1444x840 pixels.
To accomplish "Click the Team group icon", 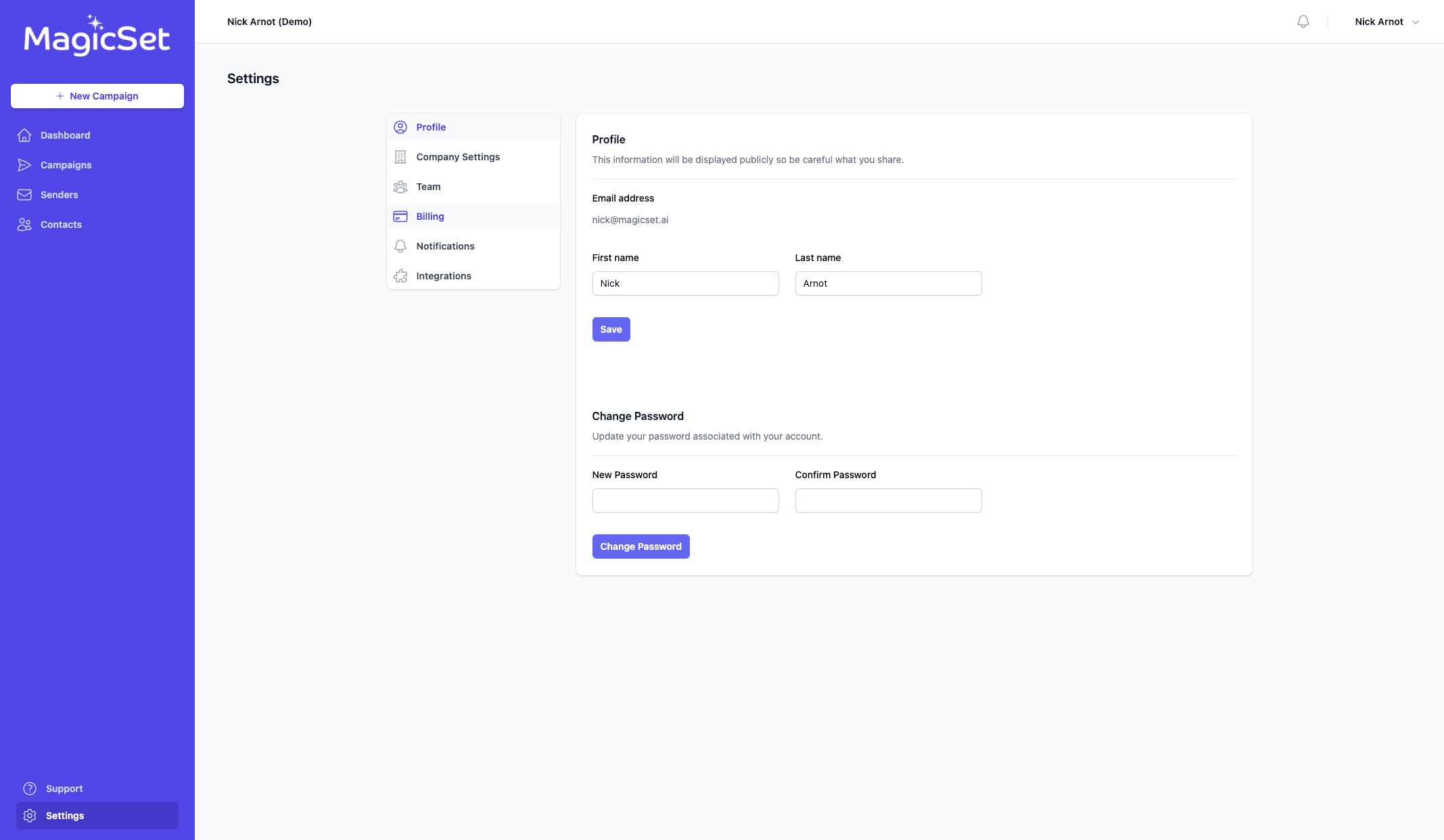I will [400, 187].
